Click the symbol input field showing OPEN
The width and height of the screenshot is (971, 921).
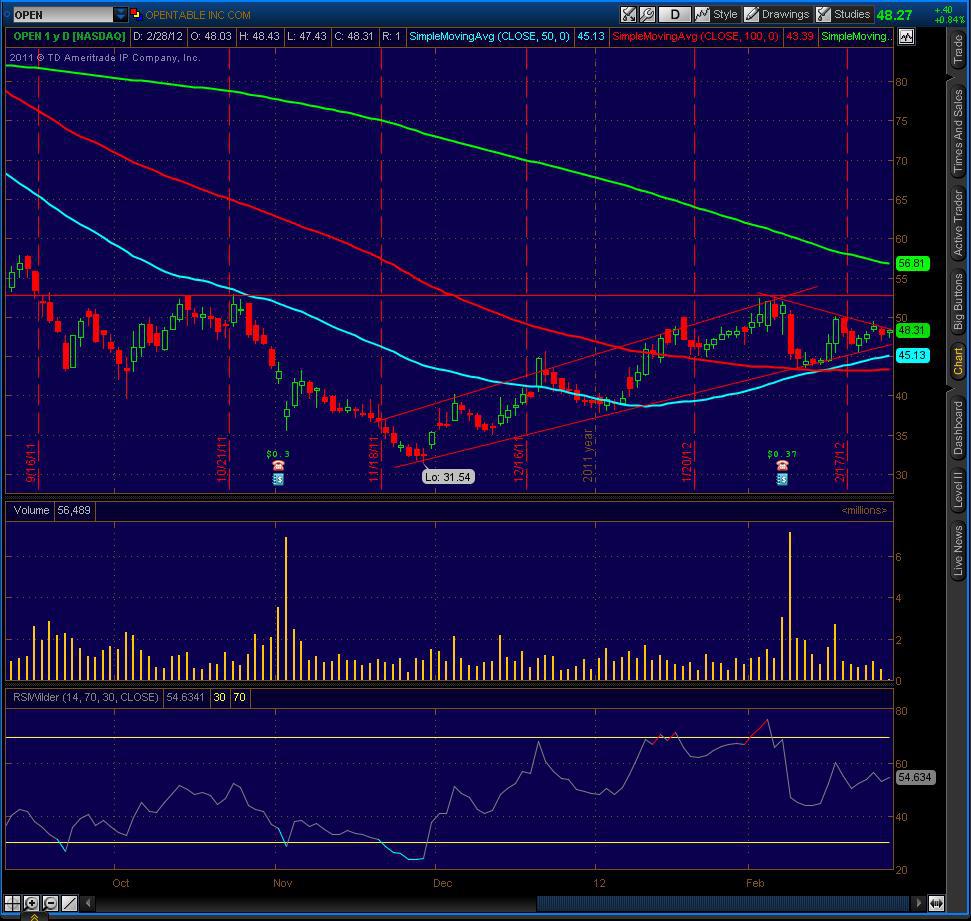(x=63, y=14)
